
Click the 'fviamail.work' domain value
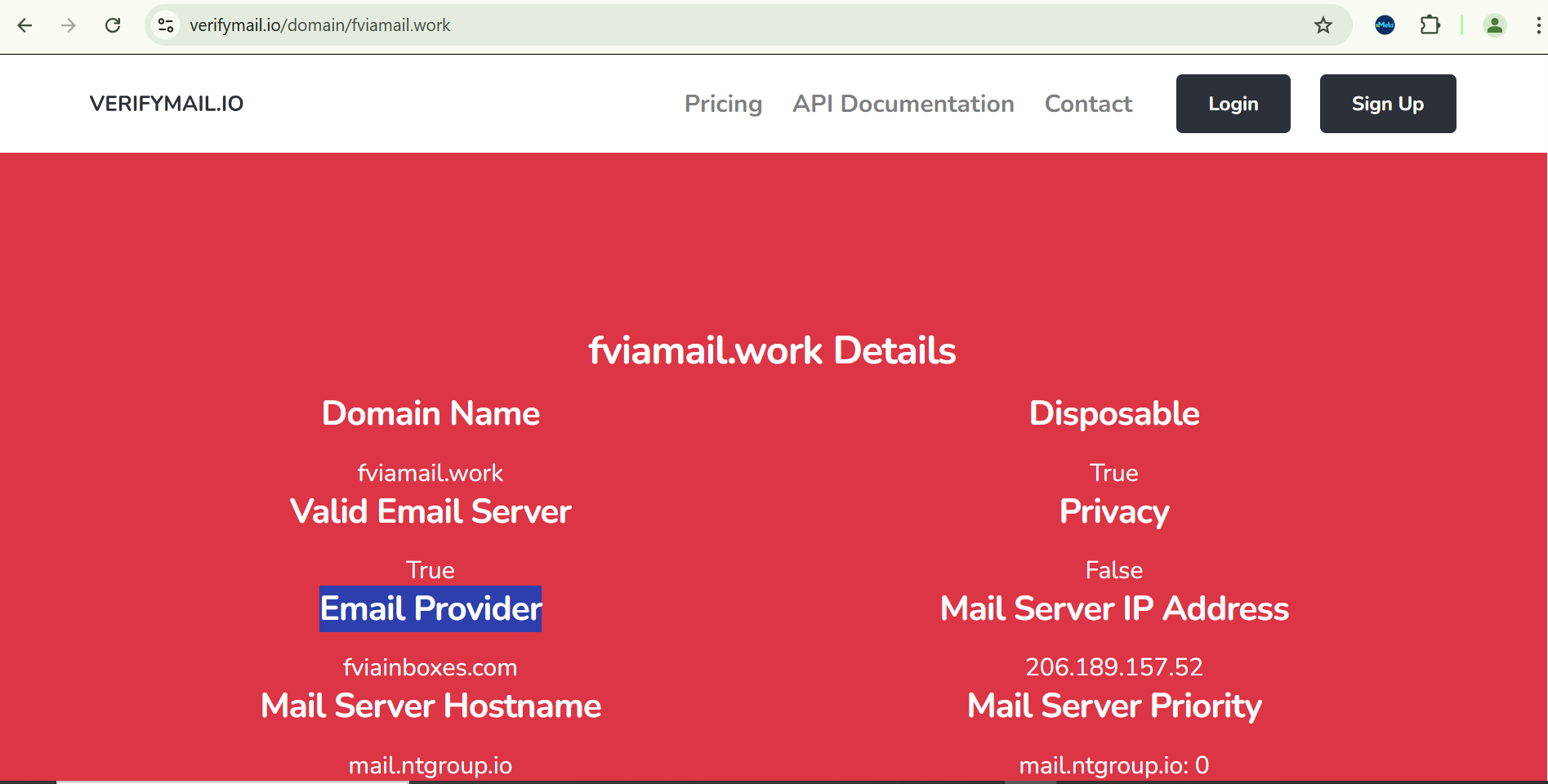click(x=430, y=473)
